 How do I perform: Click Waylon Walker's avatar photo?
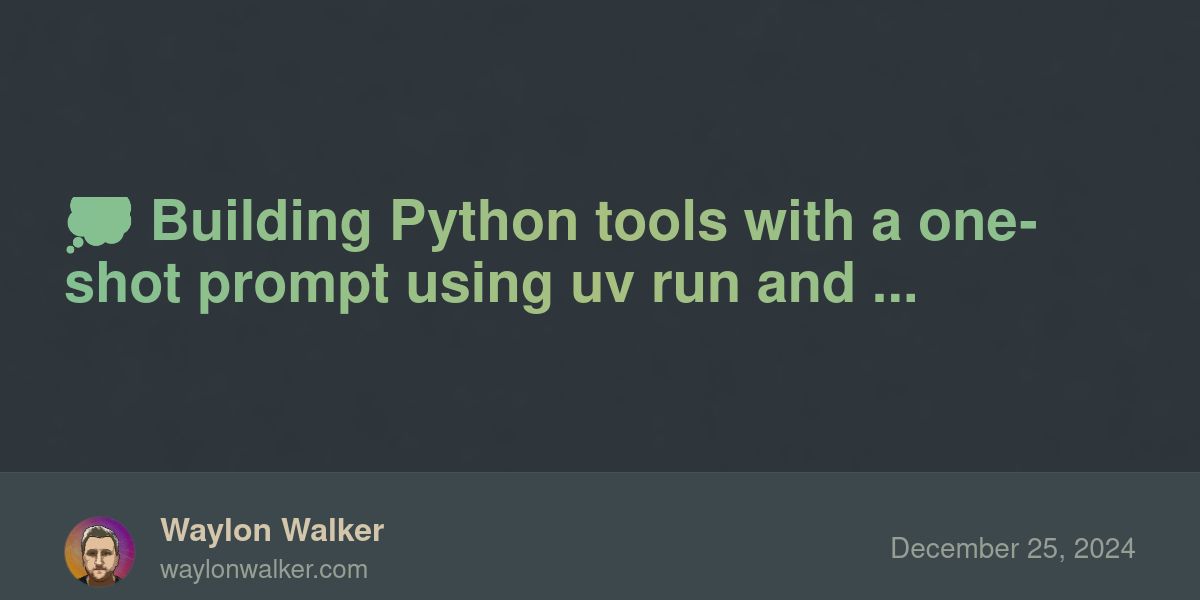click(100, 551)
